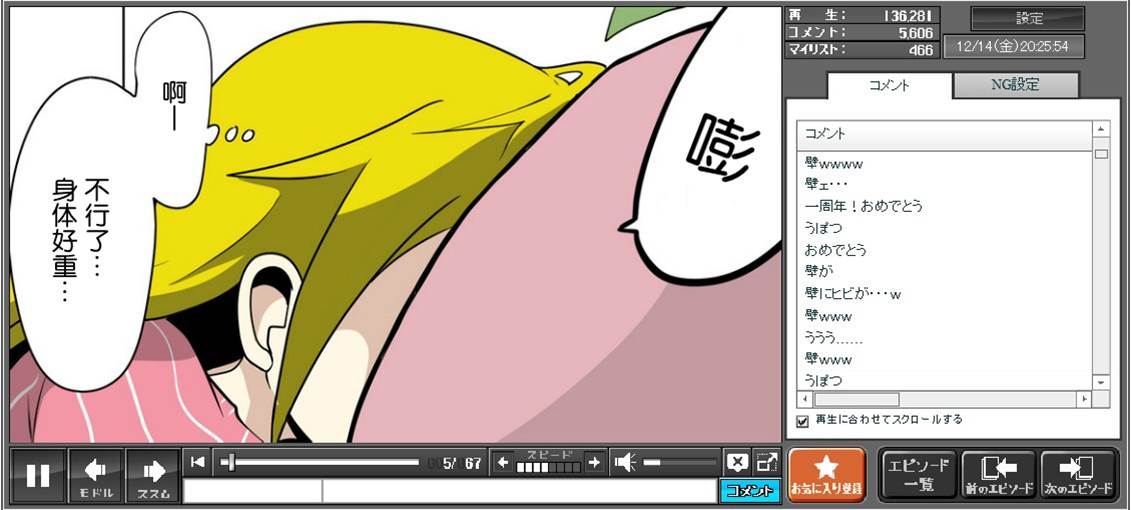Pause the playback with the pause button
The height and width of the screenshot is (510, 1131).
pos(38,475)
